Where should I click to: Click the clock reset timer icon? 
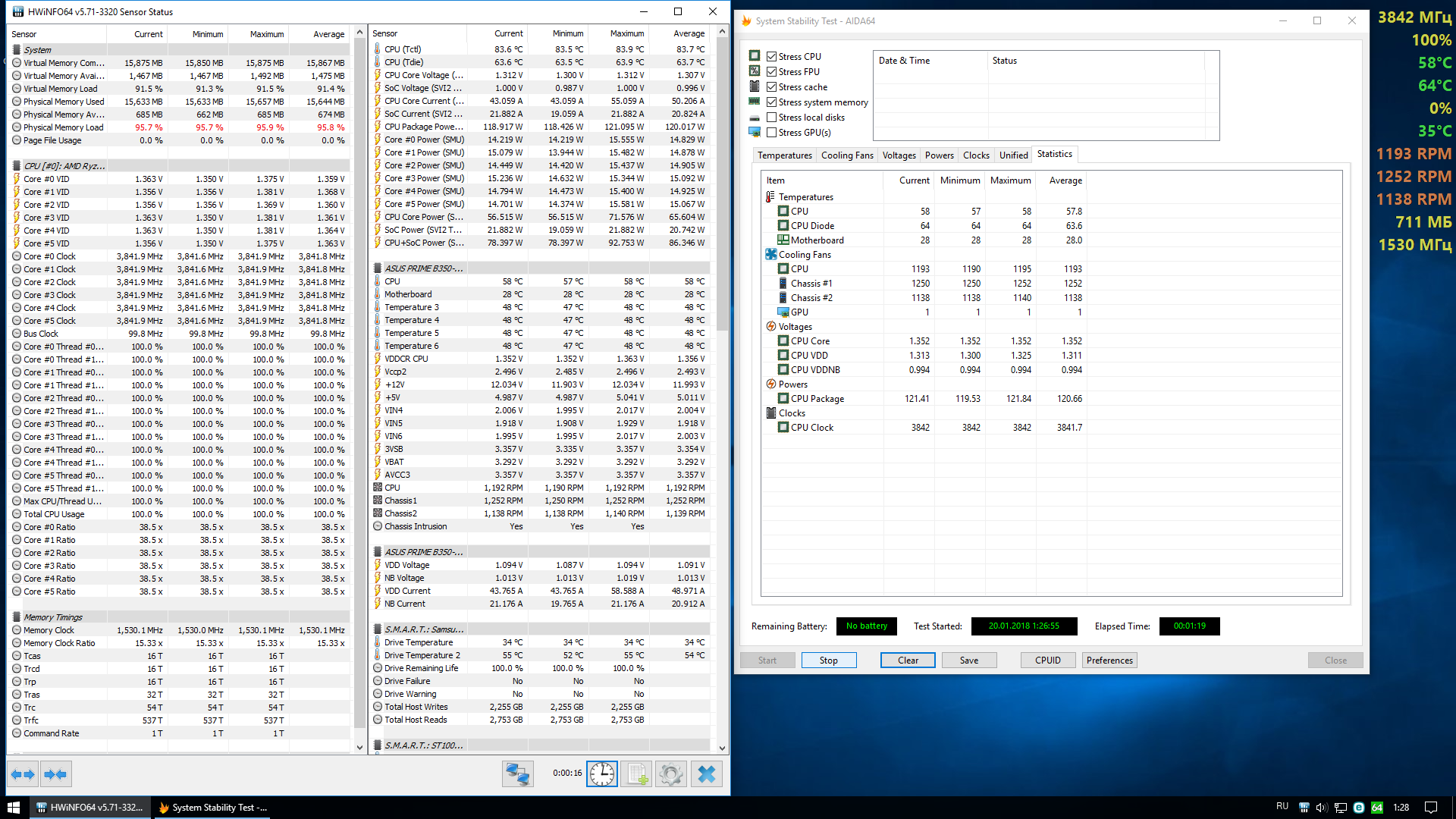click(x=602, y=774)
